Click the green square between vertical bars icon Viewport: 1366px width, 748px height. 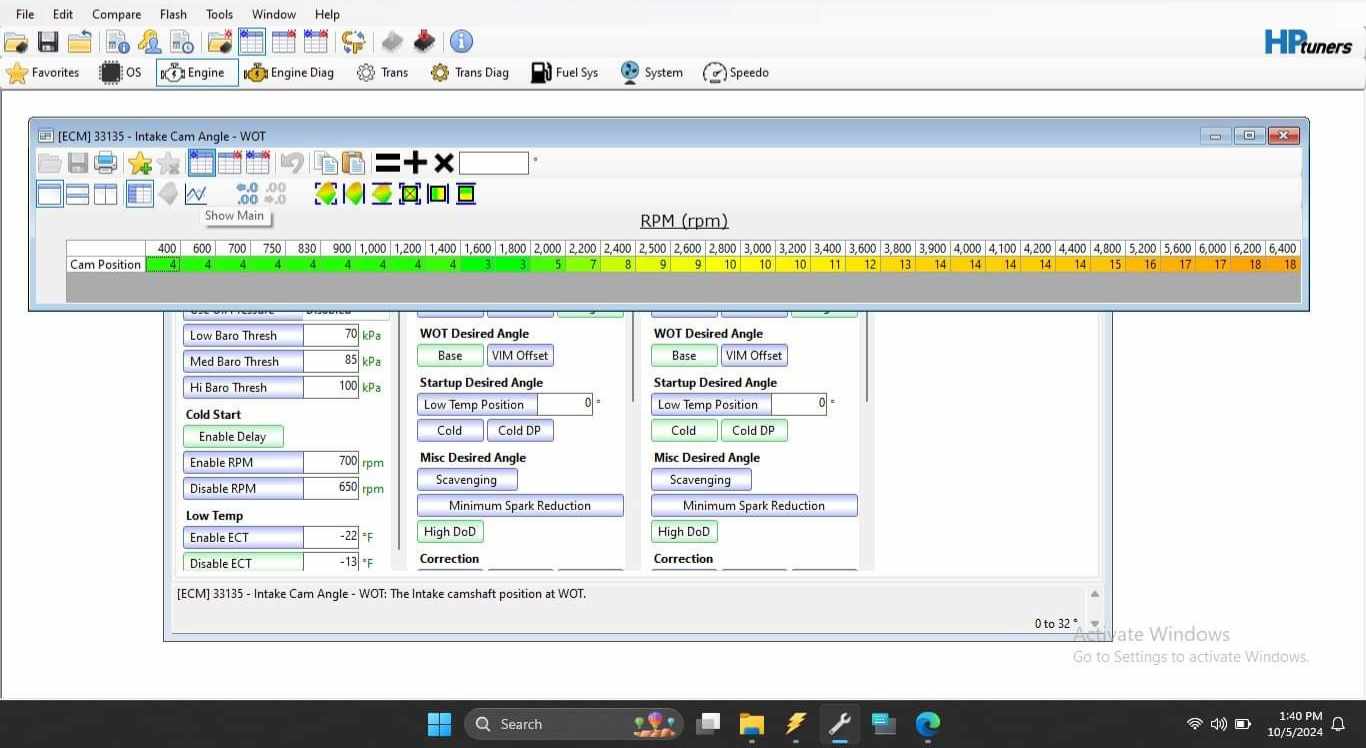[x=438, y=194]
